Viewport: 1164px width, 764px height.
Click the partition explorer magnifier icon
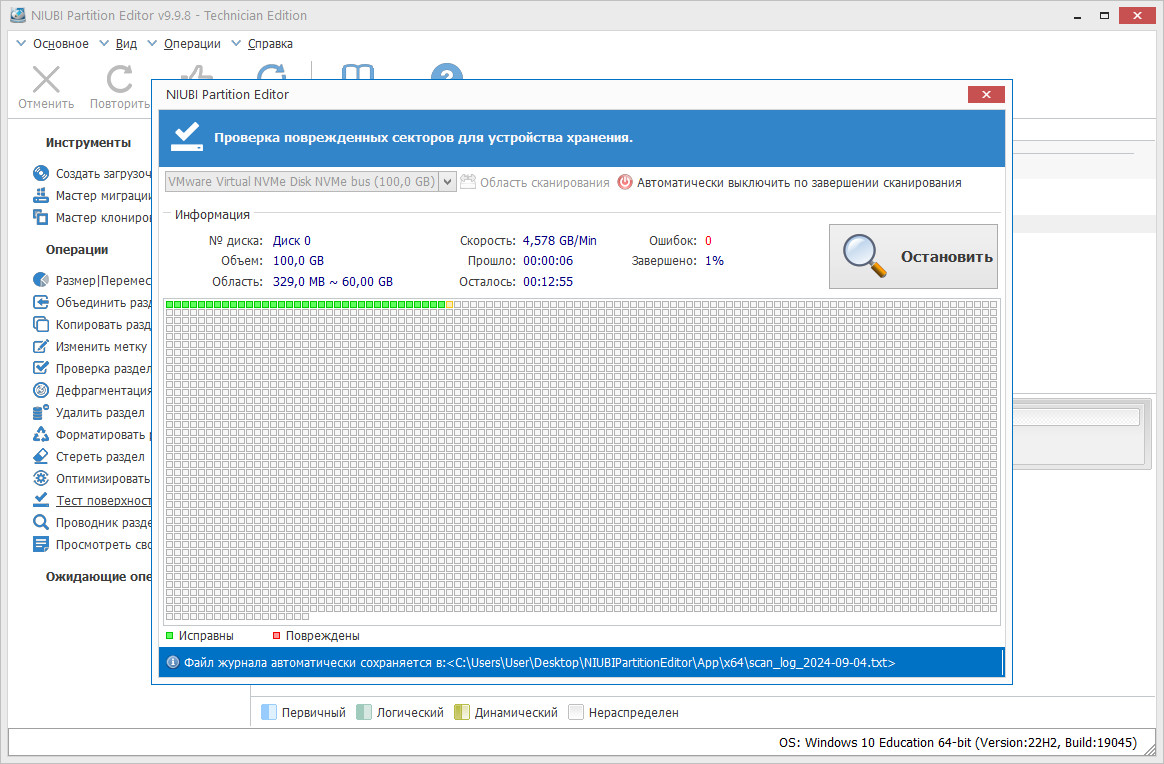pos(41,523)
